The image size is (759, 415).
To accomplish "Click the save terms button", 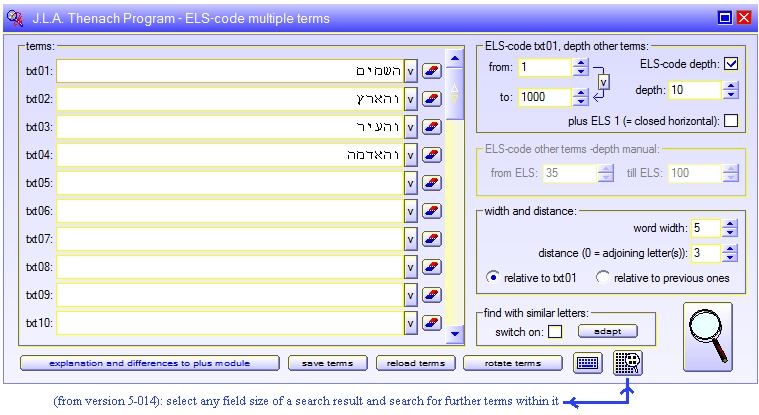I will coord(328,363).
